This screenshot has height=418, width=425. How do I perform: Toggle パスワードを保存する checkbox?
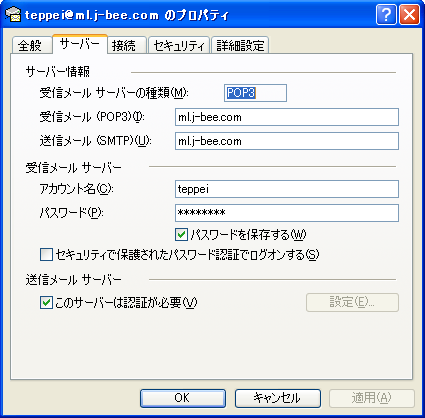click(181, 235)
